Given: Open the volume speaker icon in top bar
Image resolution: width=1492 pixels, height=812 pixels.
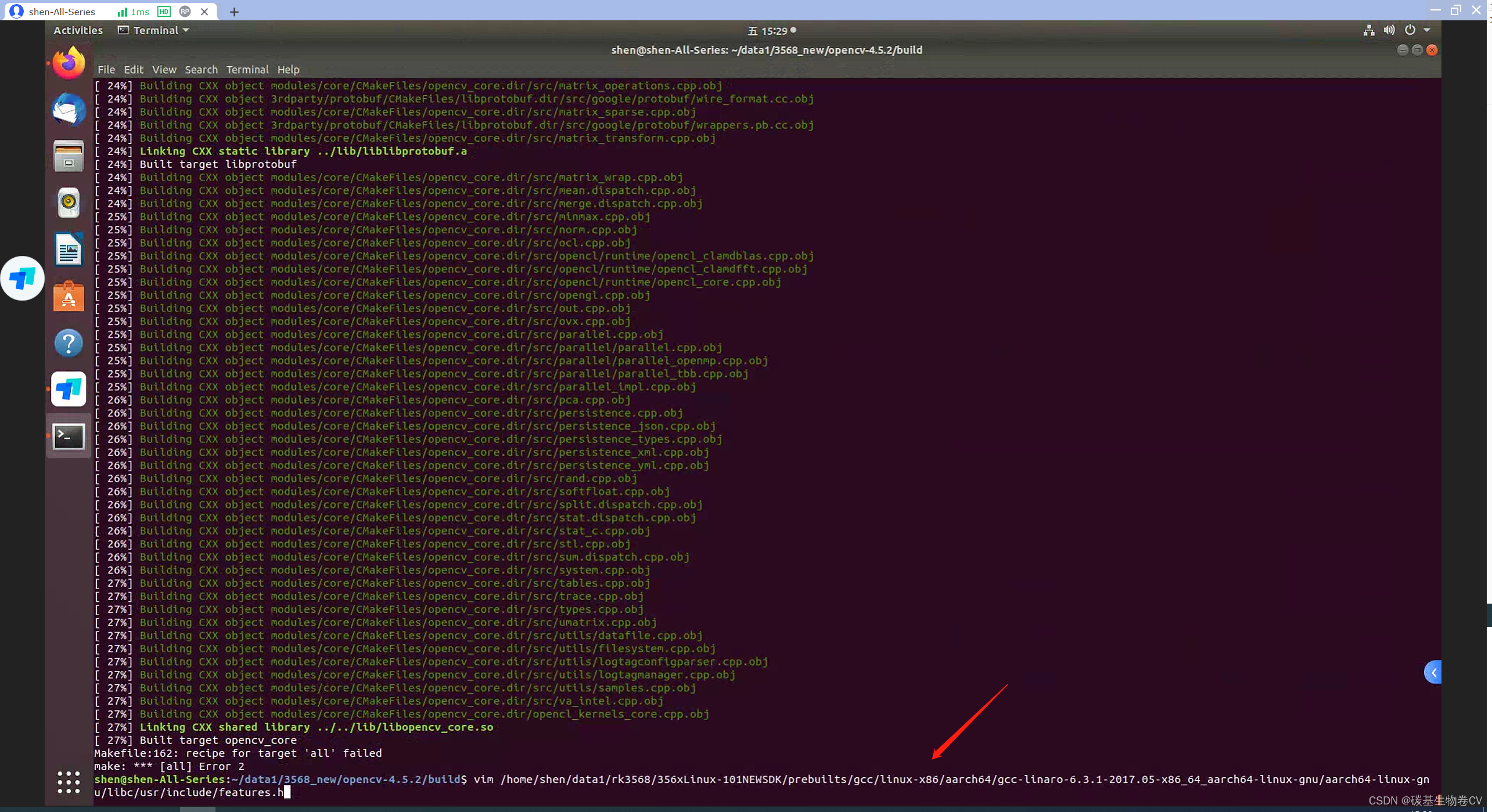Looking at the screenshot, I should [1389, 30].
